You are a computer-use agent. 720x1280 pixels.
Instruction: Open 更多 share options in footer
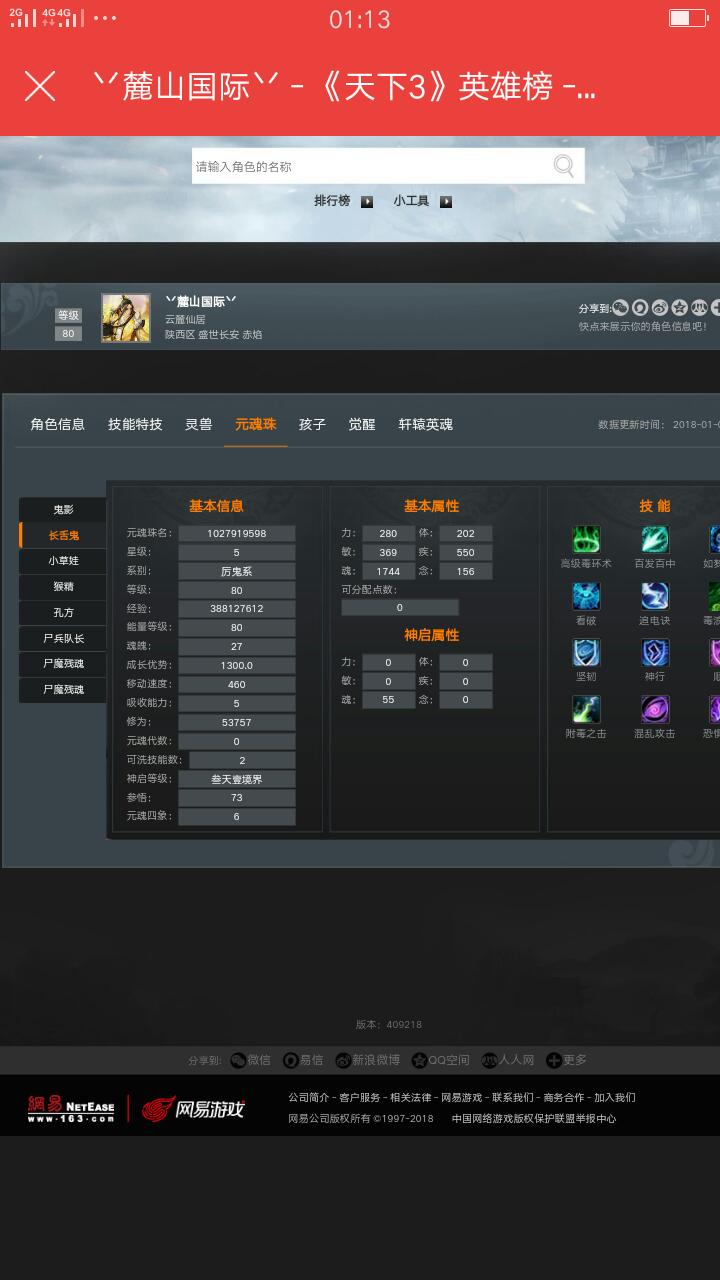pyautogui.click(x=566, y=1060)
